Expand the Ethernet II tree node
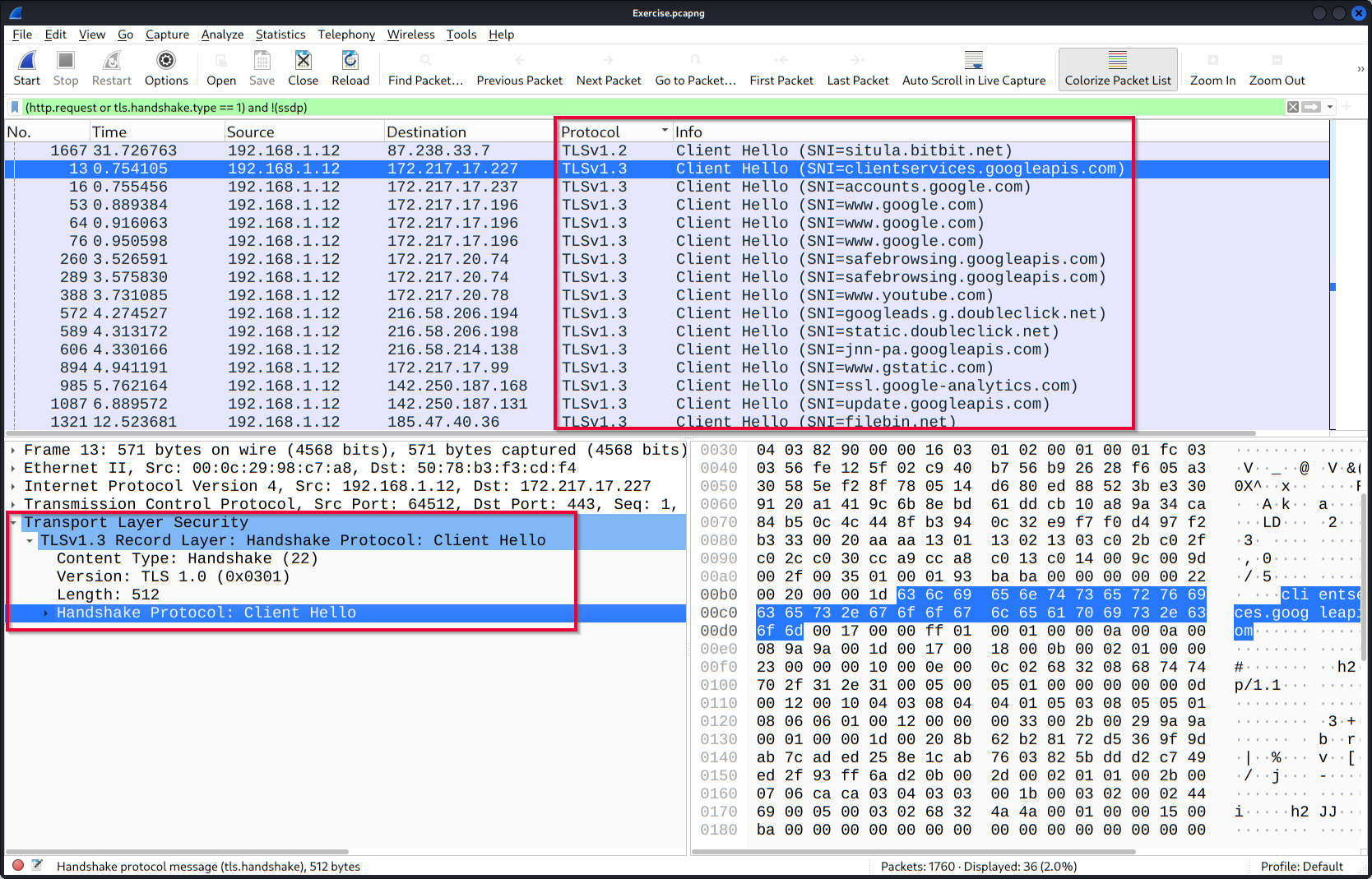 click(x=14, y=468)
